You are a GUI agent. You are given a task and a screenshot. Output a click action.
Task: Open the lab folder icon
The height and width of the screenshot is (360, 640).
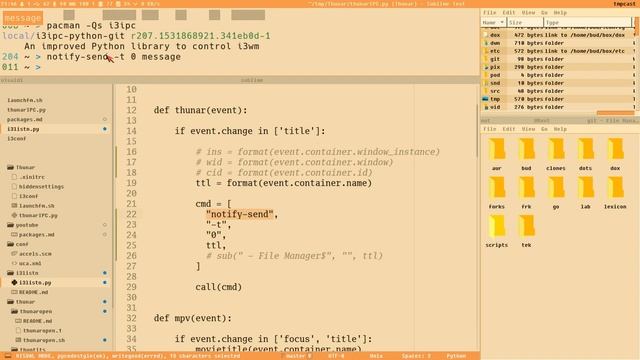click(586, 187)
